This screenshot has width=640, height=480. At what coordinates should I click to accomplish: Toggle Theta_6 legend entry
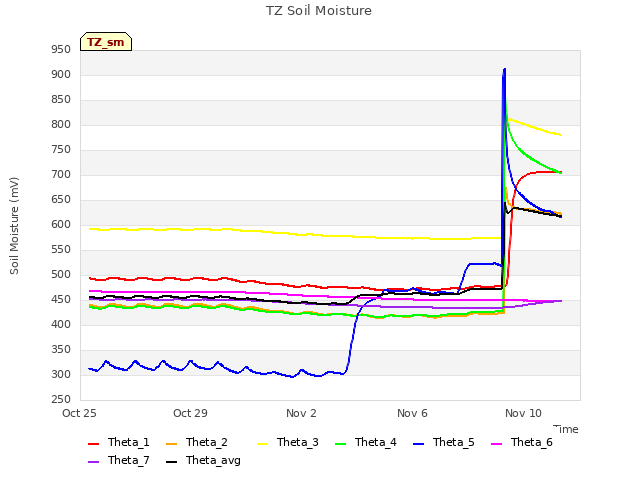coord(522,442)
